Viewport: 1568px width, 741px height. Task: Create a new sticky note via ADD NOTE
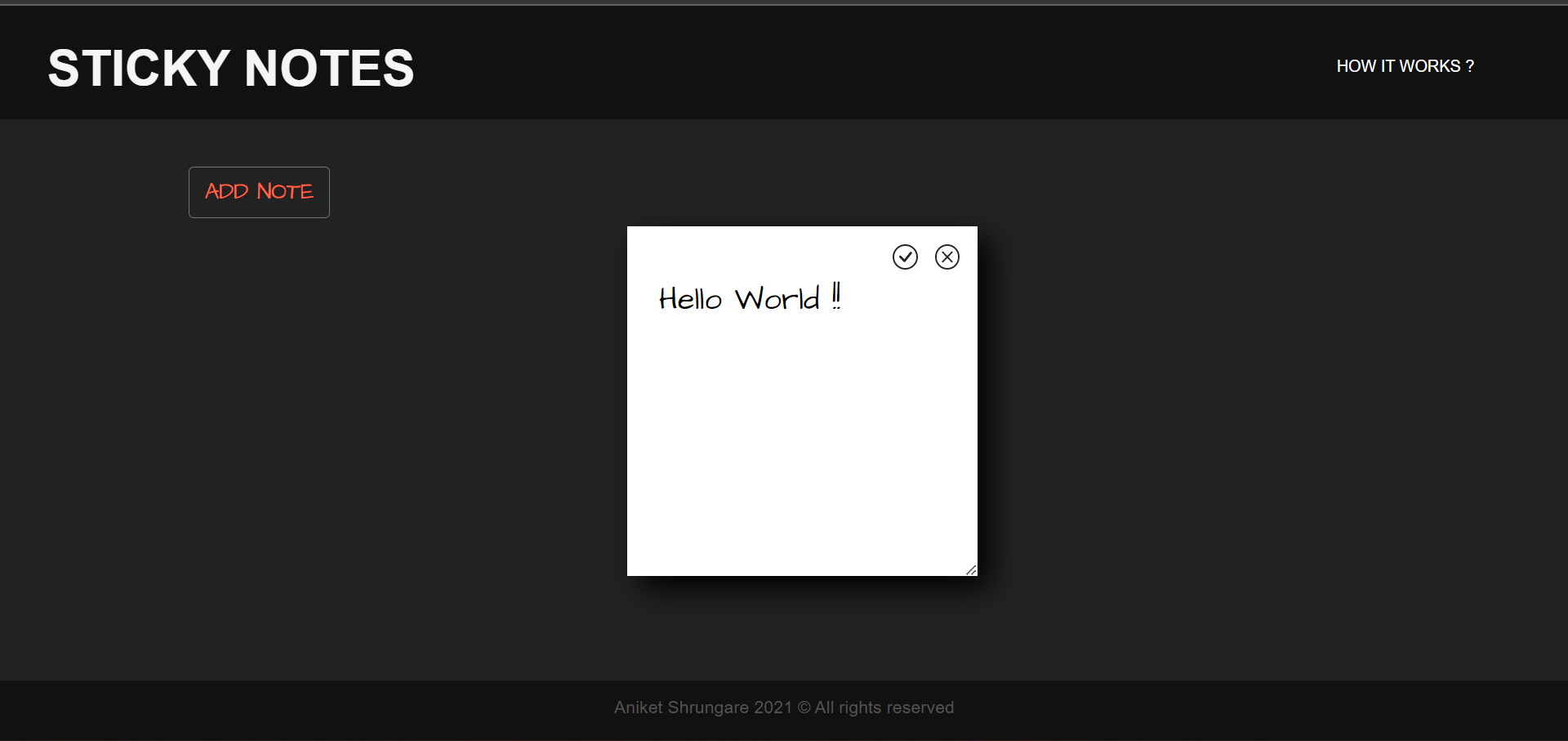(x=258, y=192)
